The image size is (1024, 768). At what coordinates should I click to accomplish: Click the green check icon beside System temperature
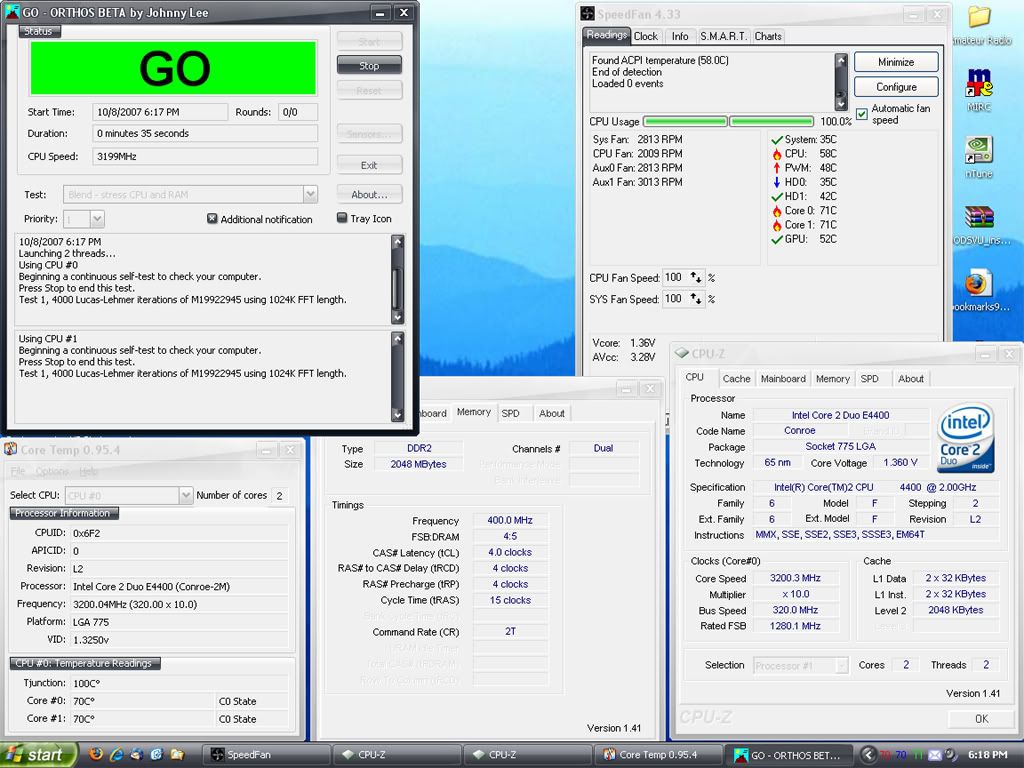[x=776, y=140]
